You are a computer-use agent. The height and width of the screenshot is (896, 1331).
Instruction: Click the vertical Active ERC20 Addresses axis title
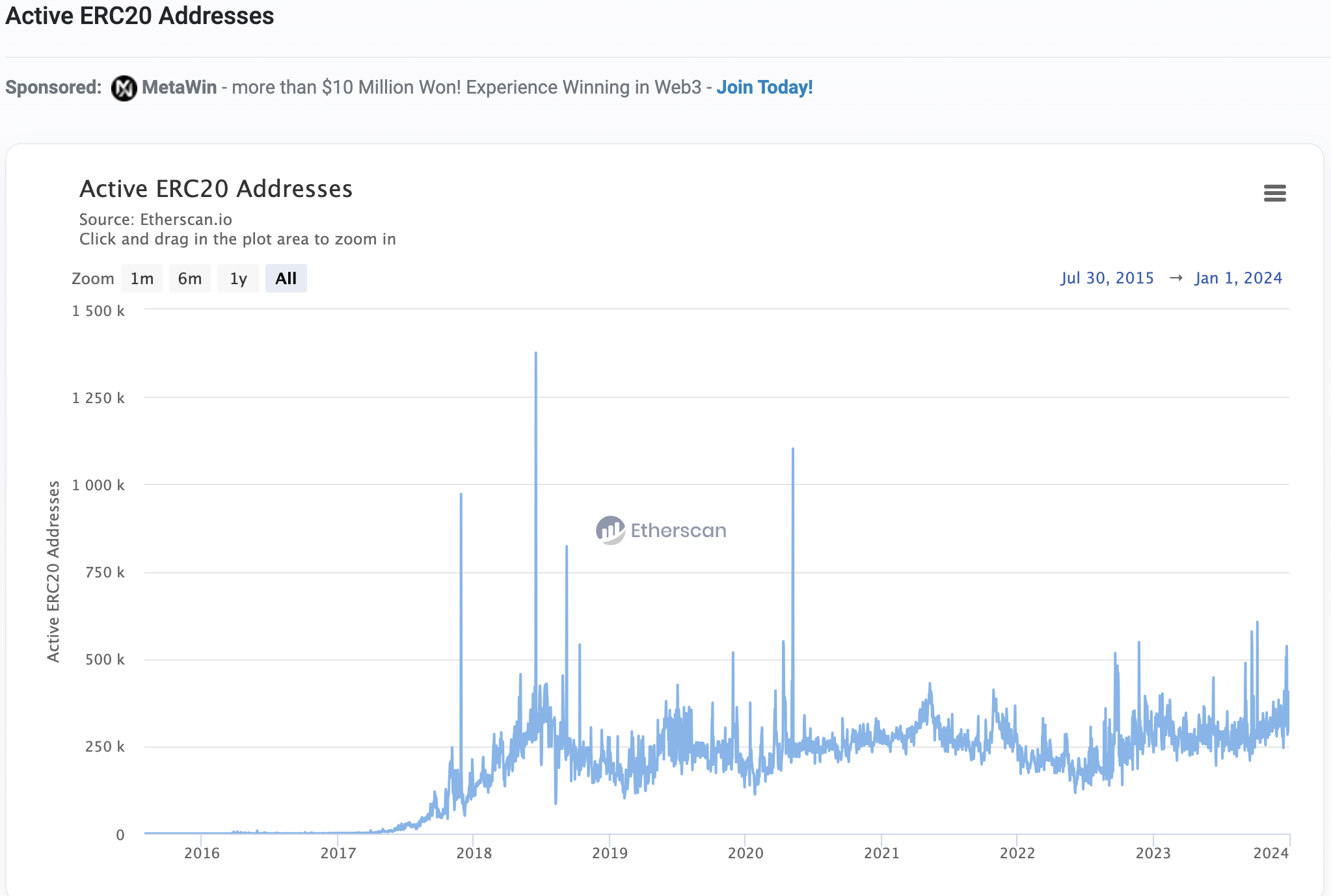(53, 571)
